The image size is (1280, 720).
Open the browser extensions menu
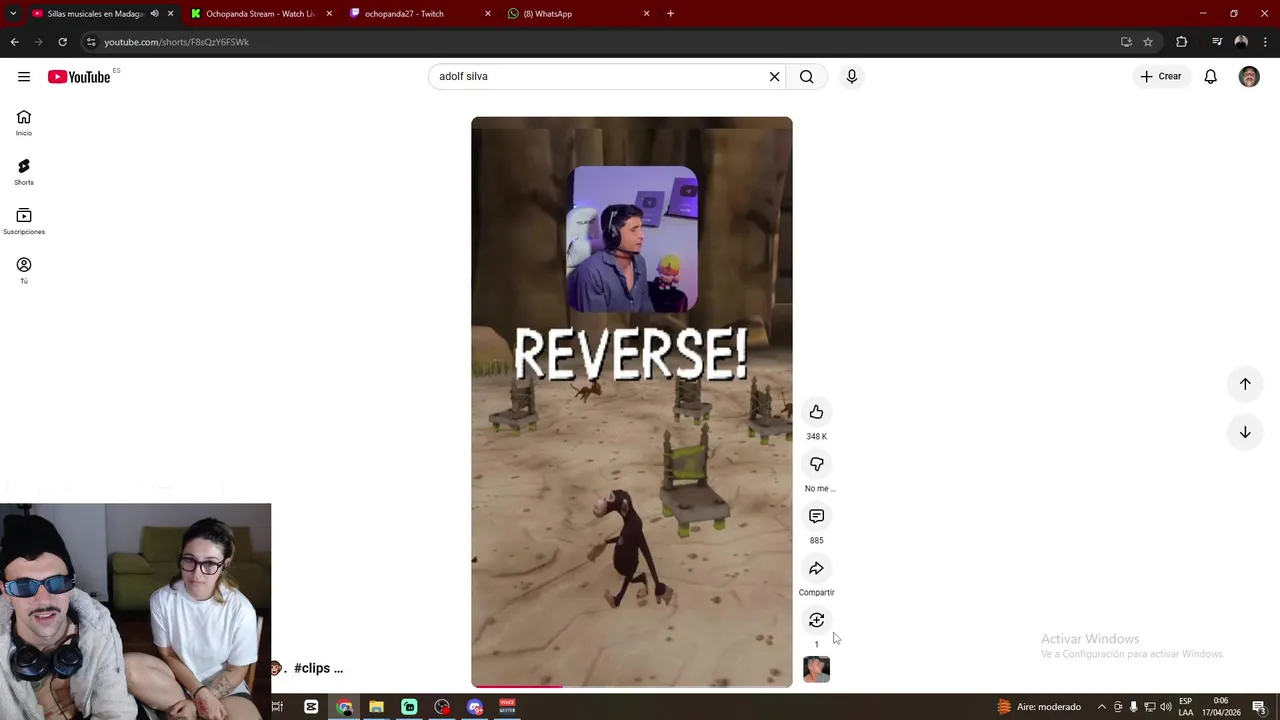(1181, 42)
